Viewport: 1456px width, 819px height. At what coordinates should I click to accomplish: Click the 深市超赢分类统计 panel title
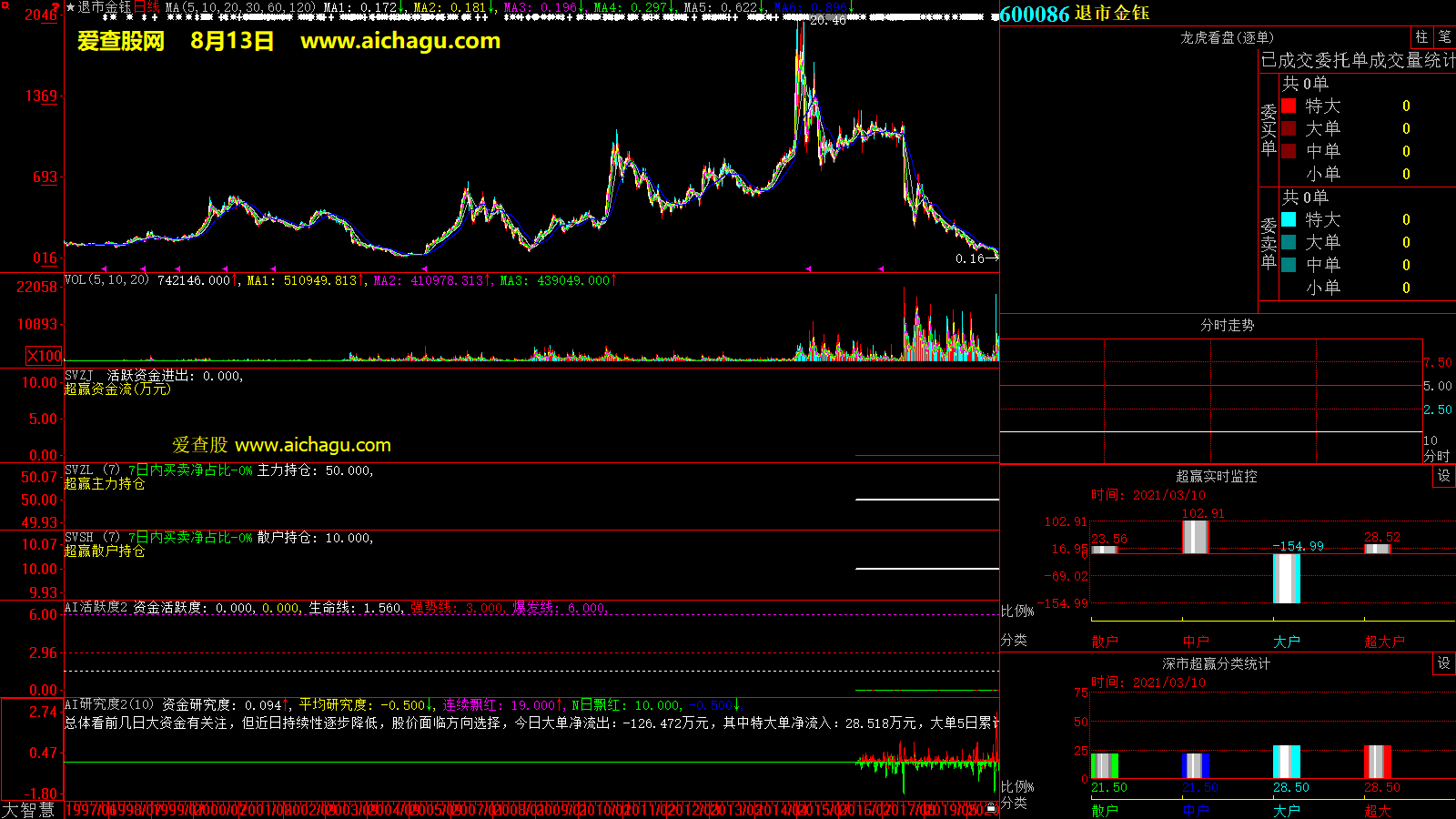(1216, 663)
